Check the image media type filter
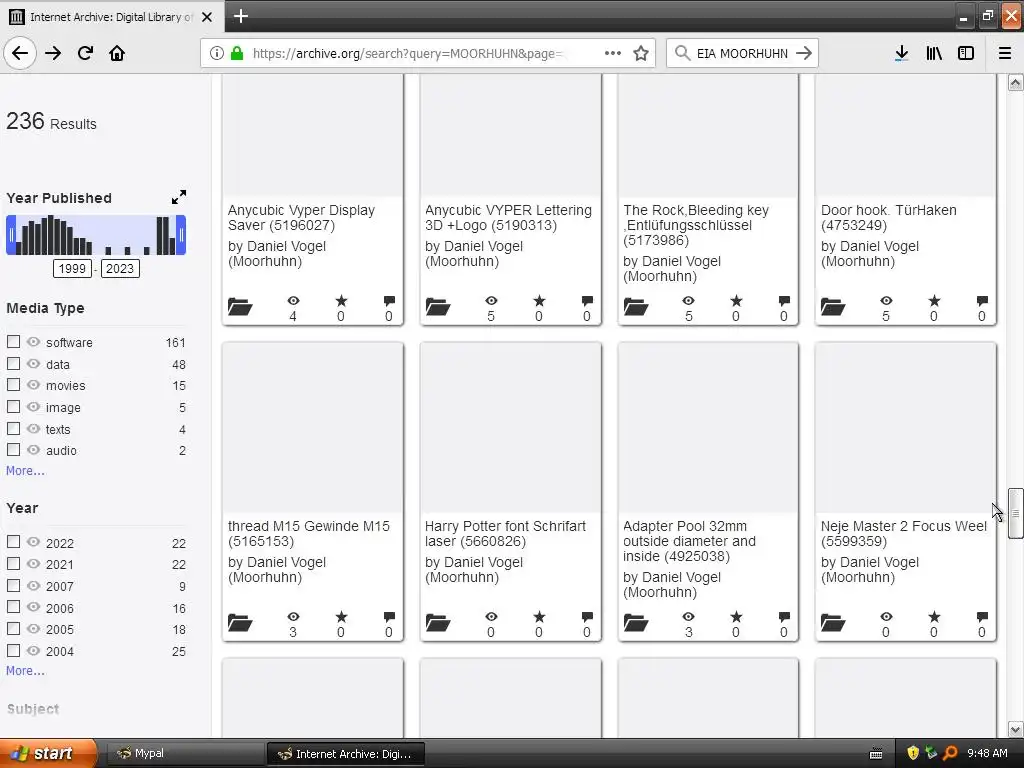The height and width of the screenshot is (768, 1024). pos(13,406)
